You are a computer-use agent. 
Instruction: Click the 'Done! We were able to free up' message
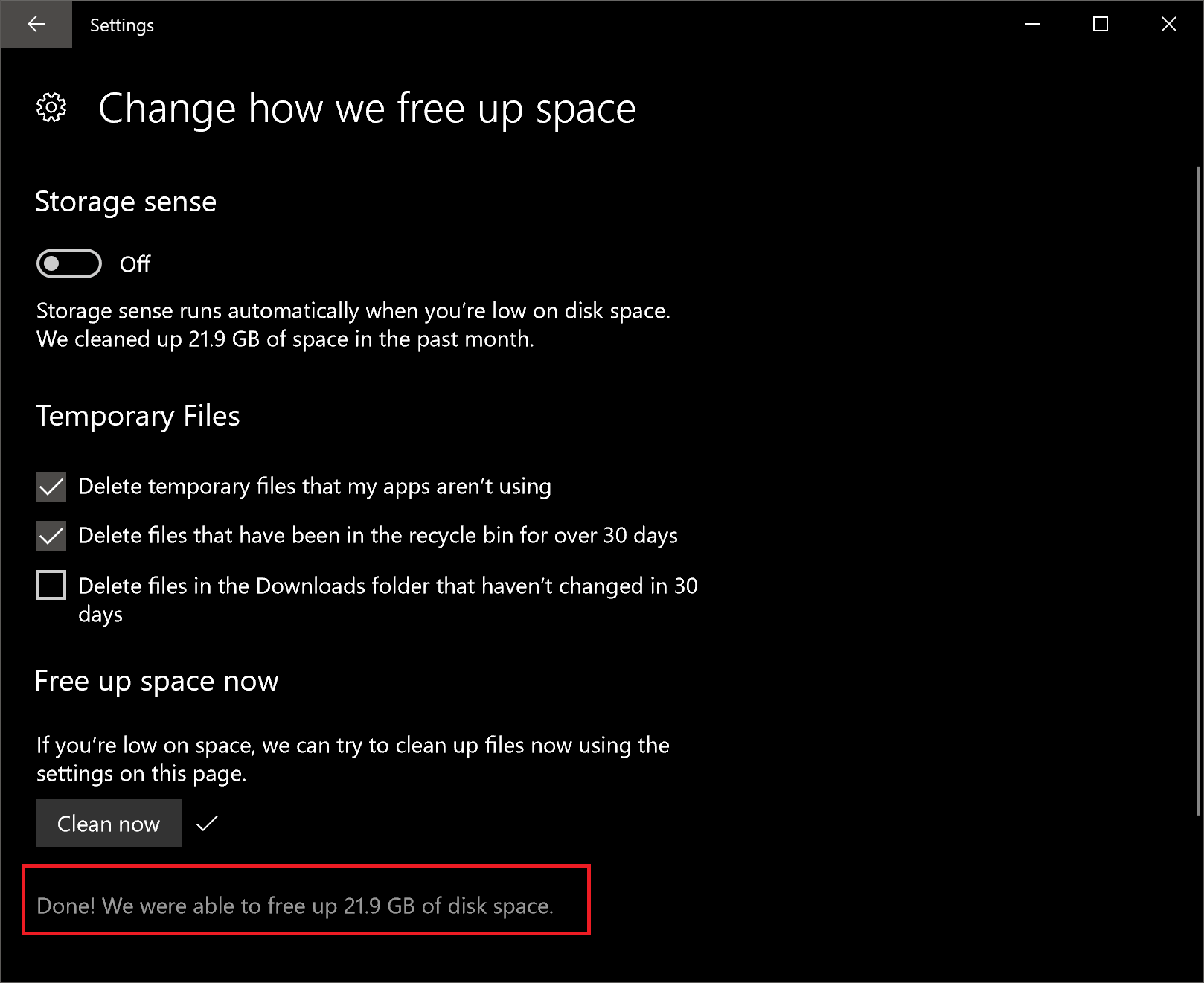[295, 906]
